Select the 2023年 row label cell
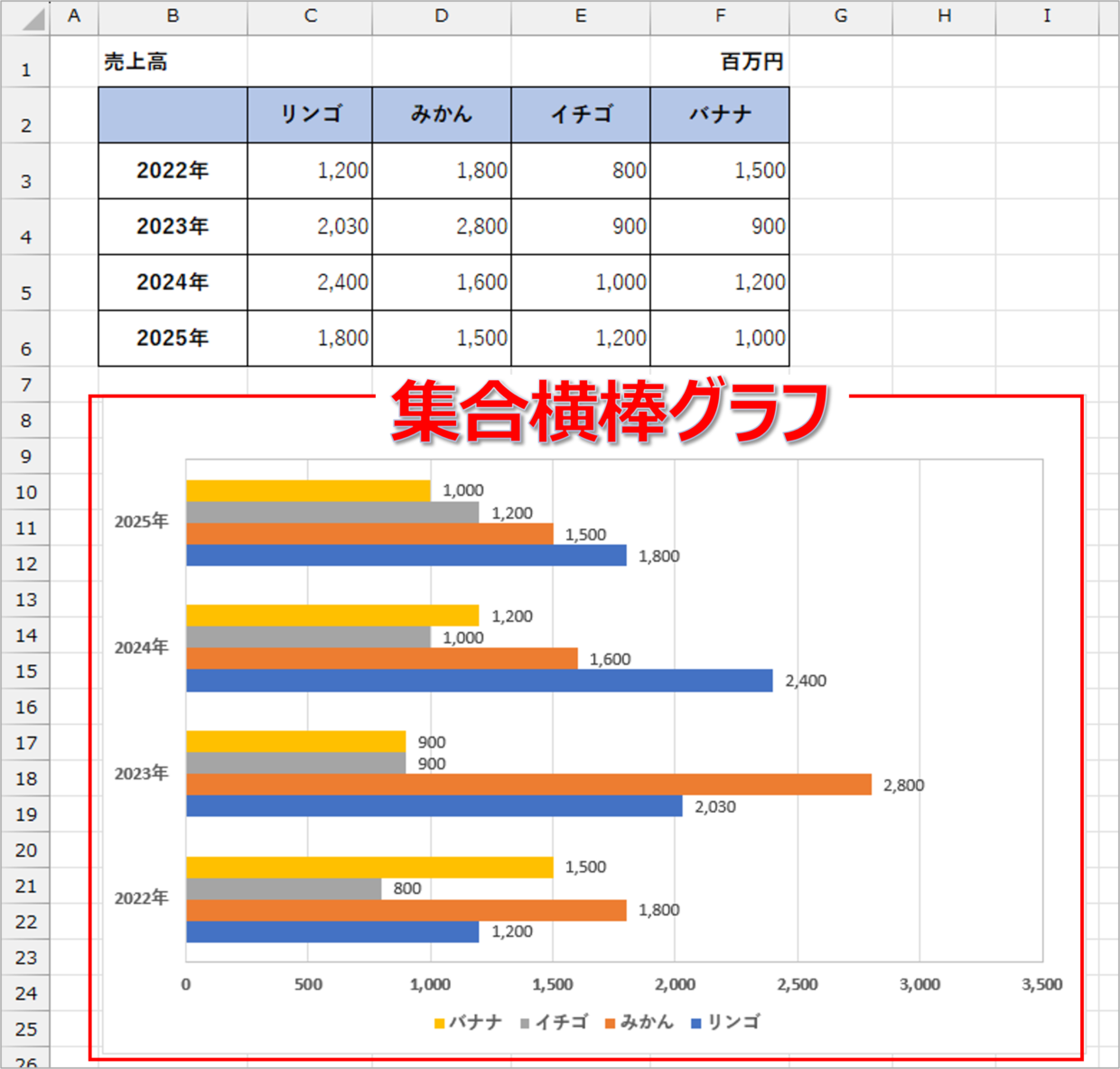The height and width of the screenshot is (1069, 1120). click(x=173, y=227)
